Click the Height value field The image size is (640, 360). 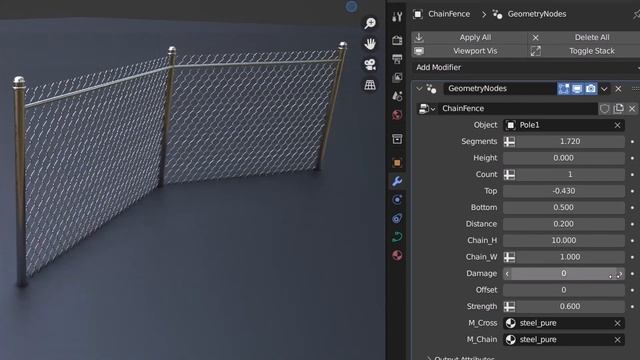tap(564, 158)
